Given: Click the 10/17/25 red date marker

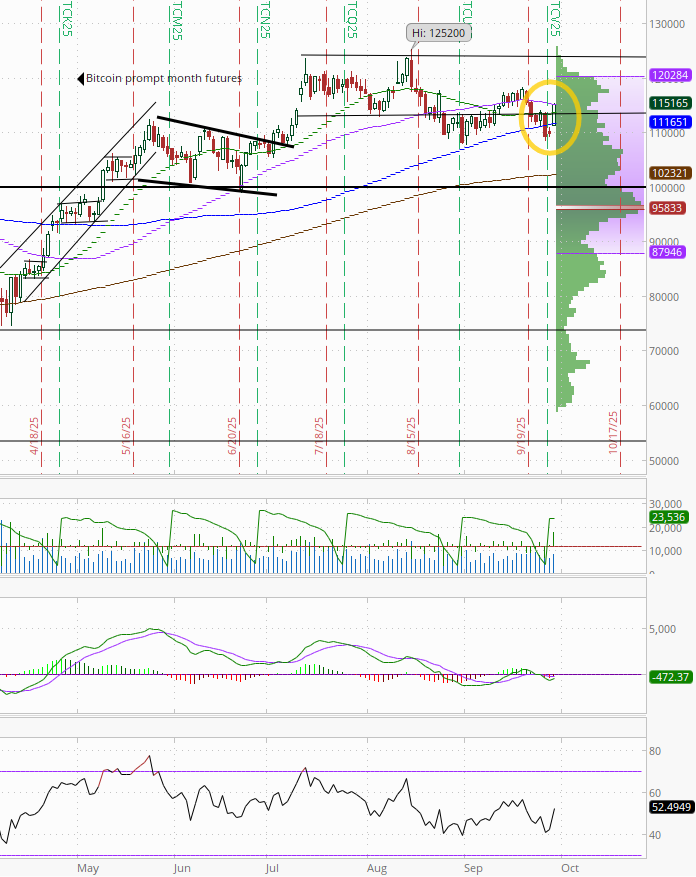Looking at the screenshot, I should (613, 433).
